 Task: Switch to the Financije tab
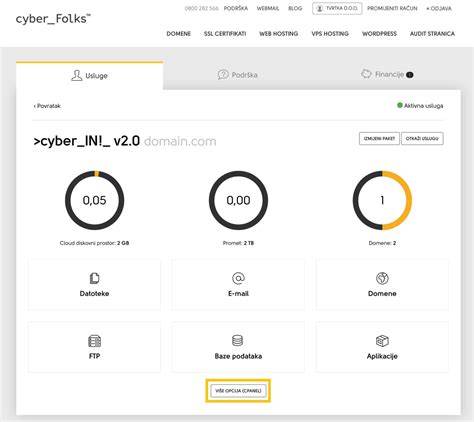[x=387, y=74]
